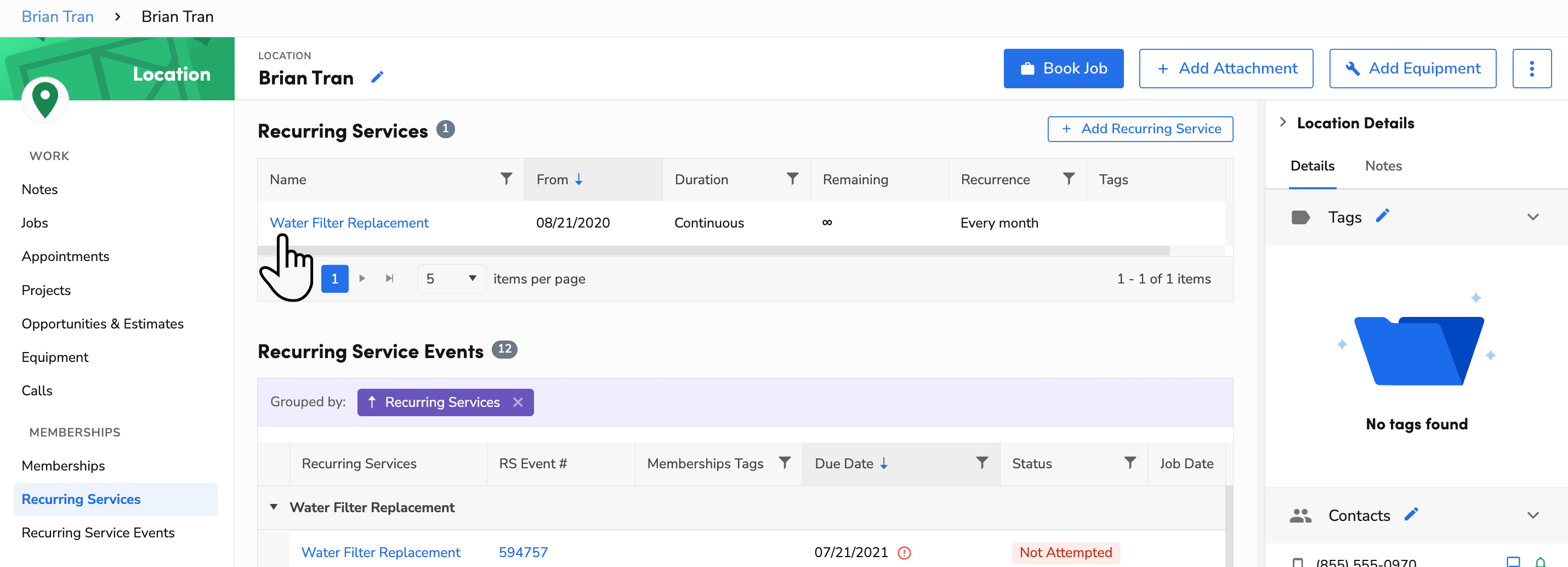
Task: Open Calls in the sidebar
Action: click(37, 390)
